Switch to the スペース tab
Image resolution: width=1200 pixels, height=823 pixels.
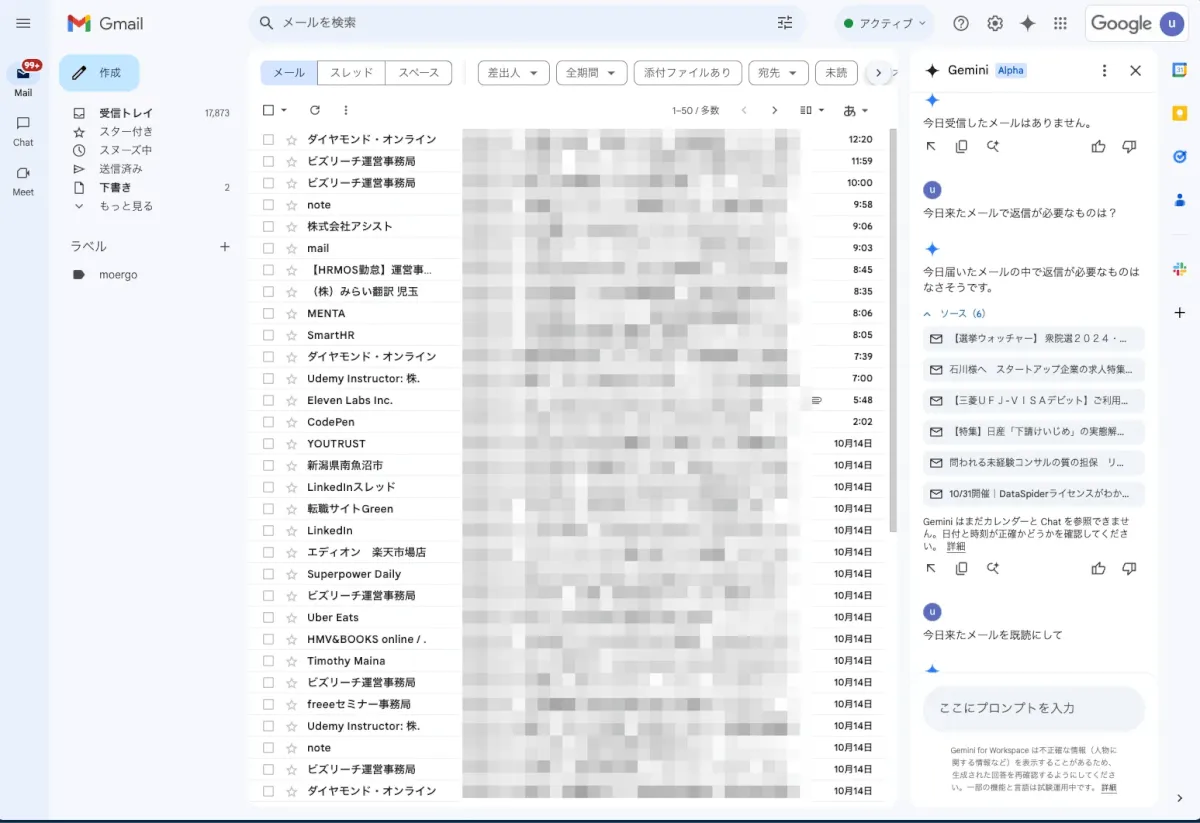(x=418, y=73)
